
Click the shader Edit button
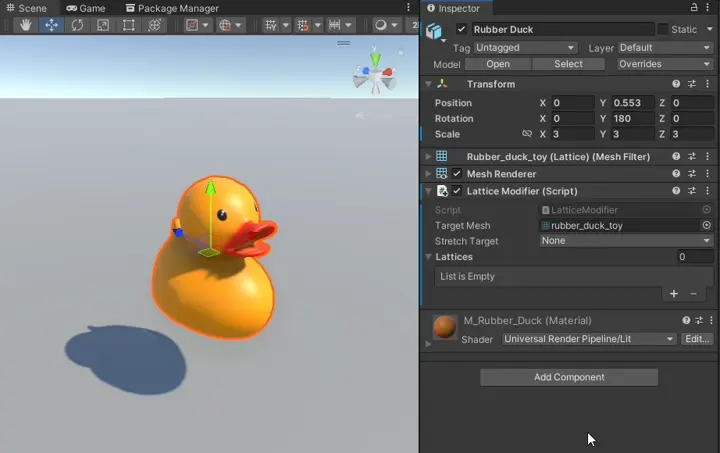click(x=697, y=339)
